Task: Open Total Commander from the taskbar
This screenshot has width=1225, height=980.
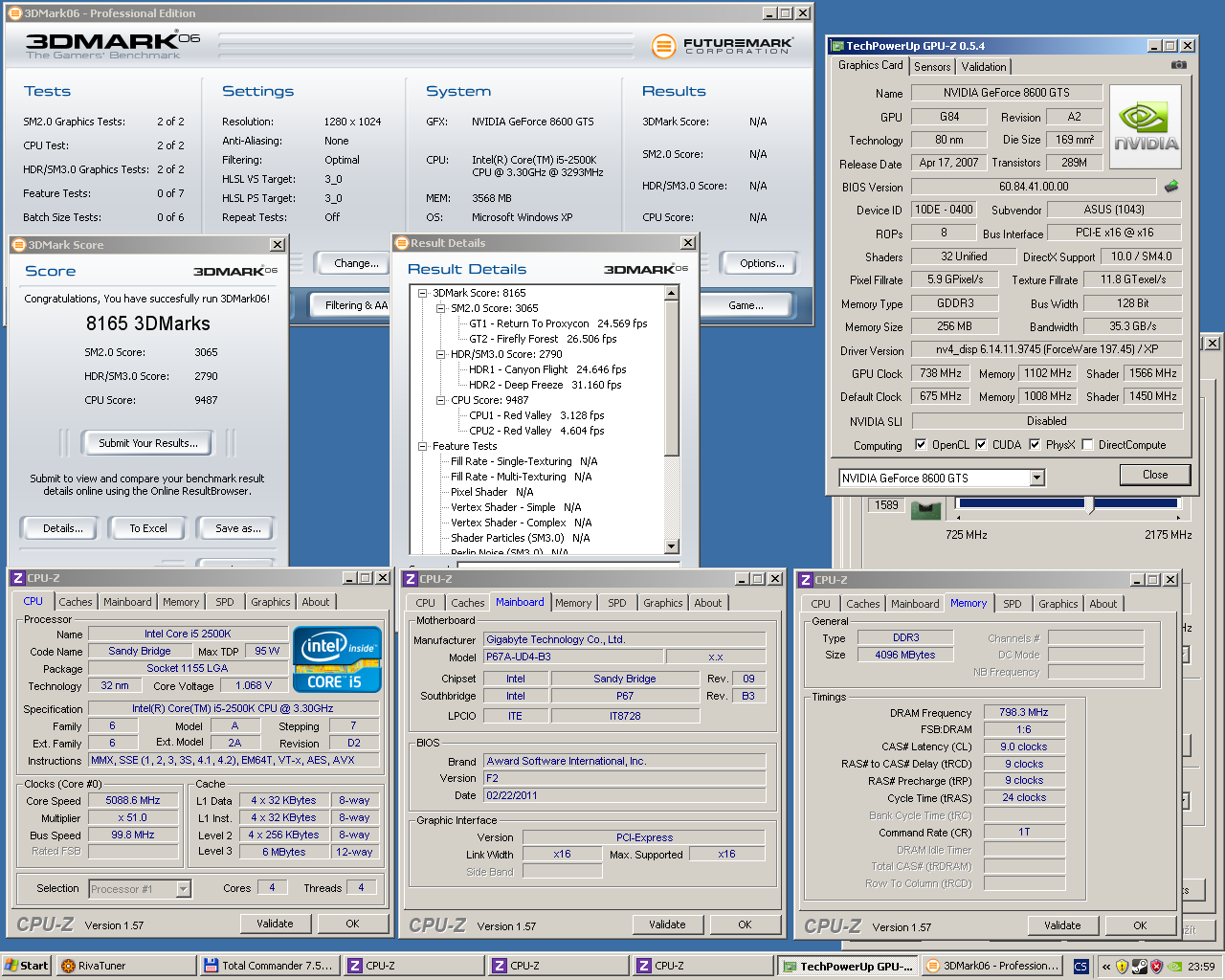Action: pyautogui.click(x=271, y=966)
